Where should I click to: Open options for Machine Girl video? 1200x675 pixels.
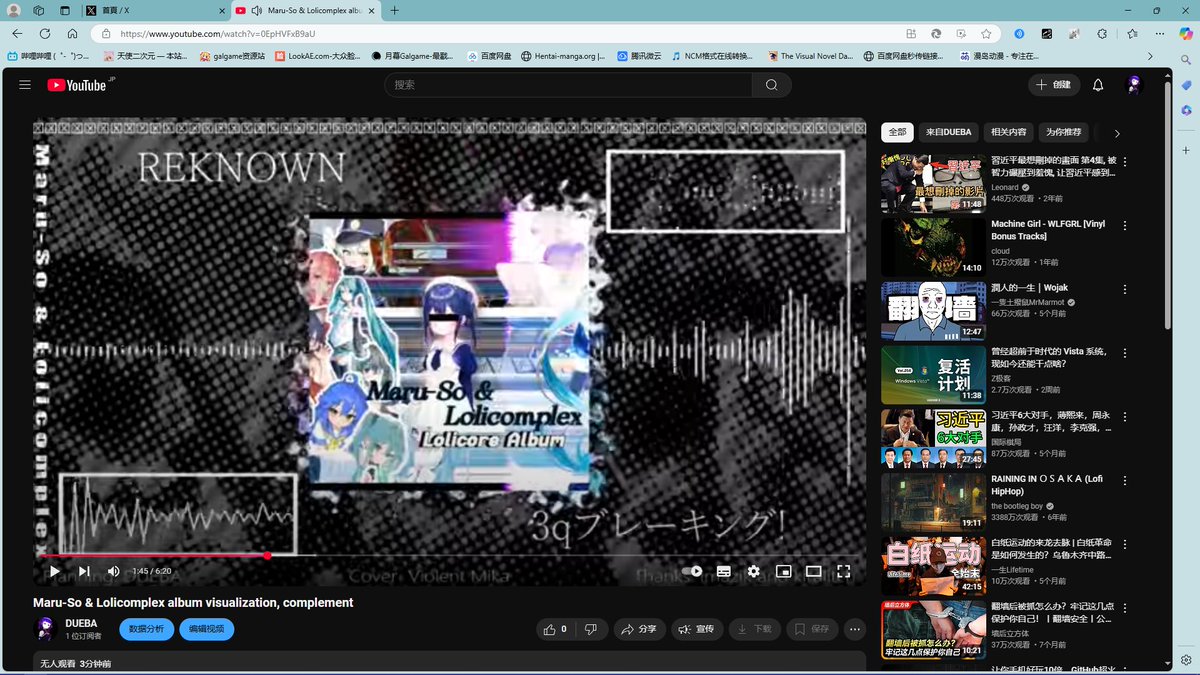(x=1125, y=225)
